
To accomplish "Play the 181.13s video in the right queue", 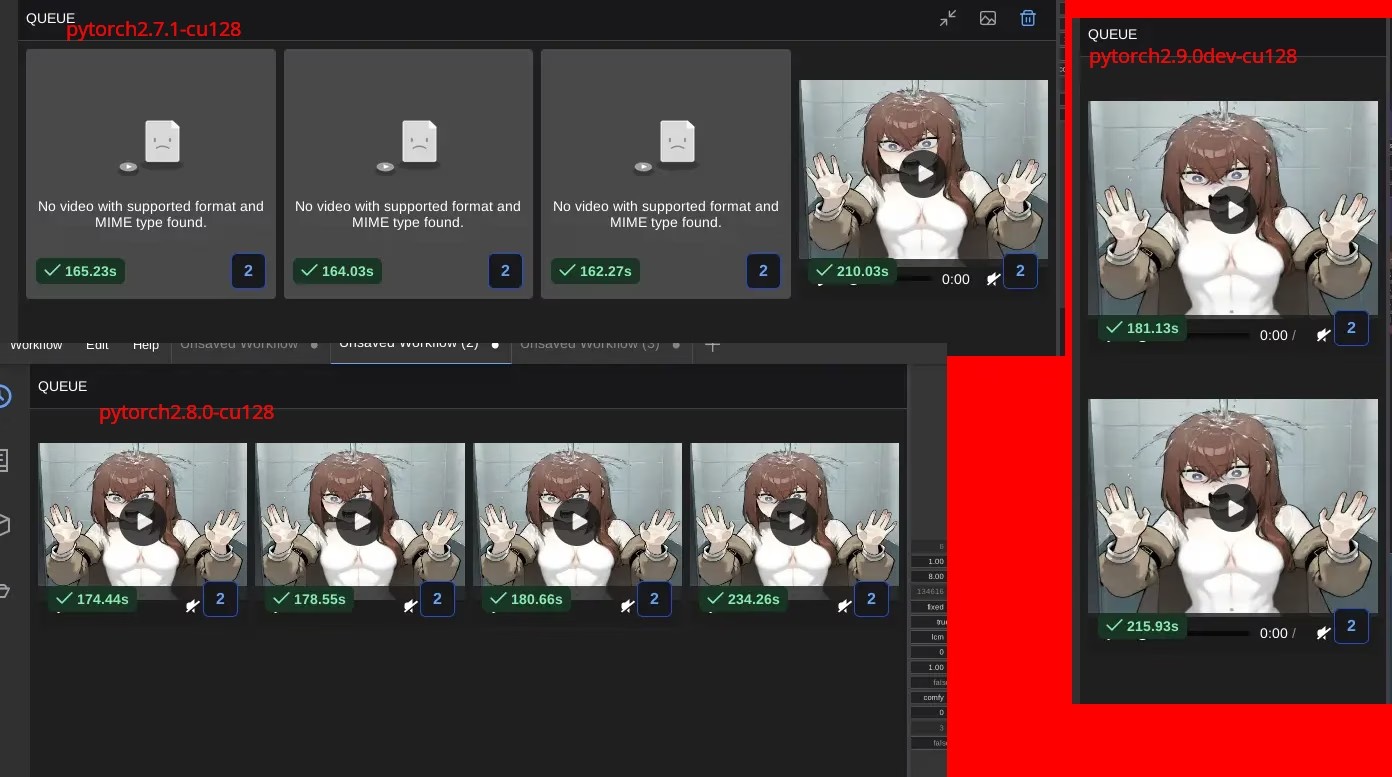I will [x=1233, y=210].
